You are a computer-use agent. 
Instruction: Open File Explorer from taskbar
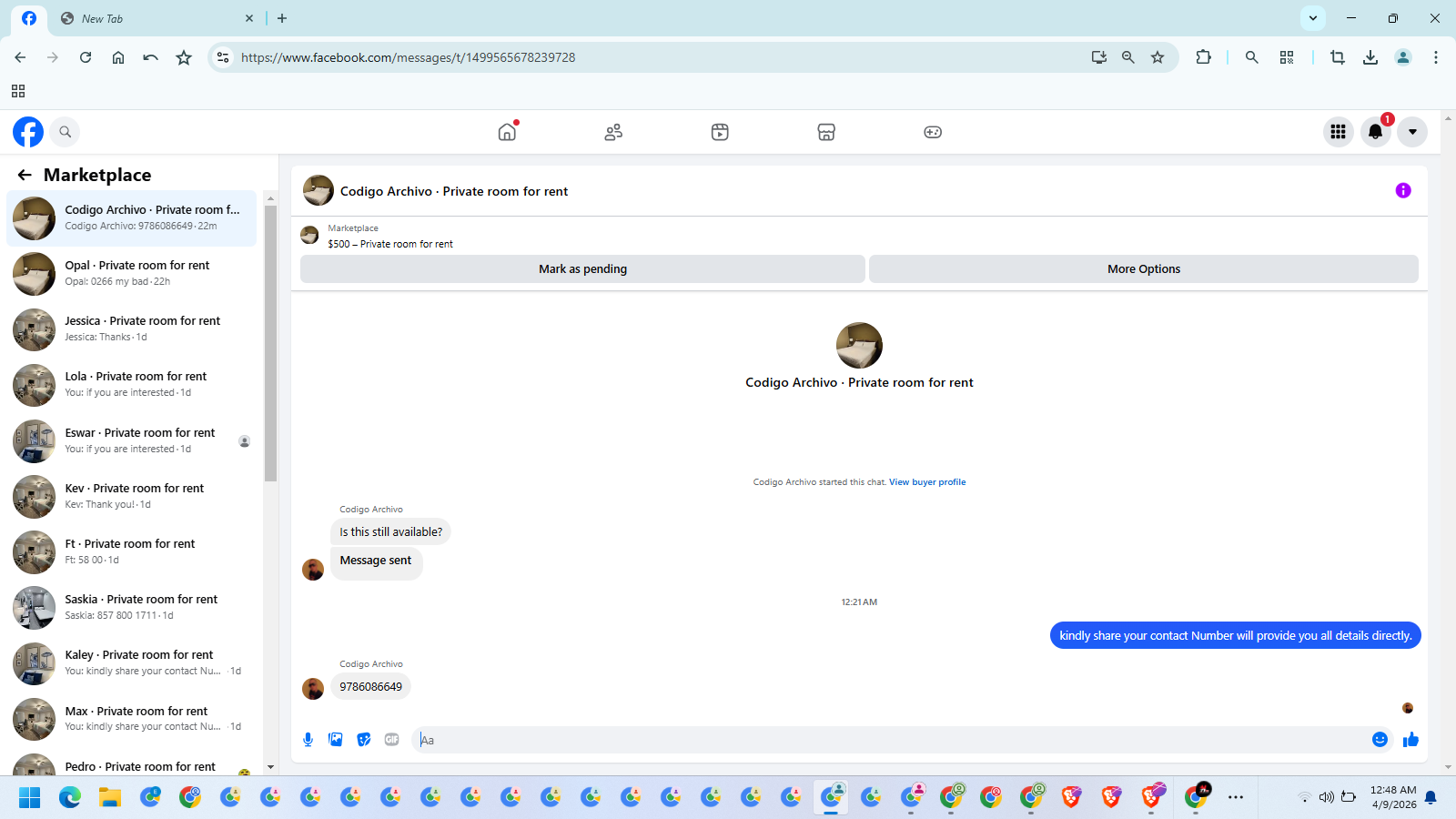(x=110, y=797)
